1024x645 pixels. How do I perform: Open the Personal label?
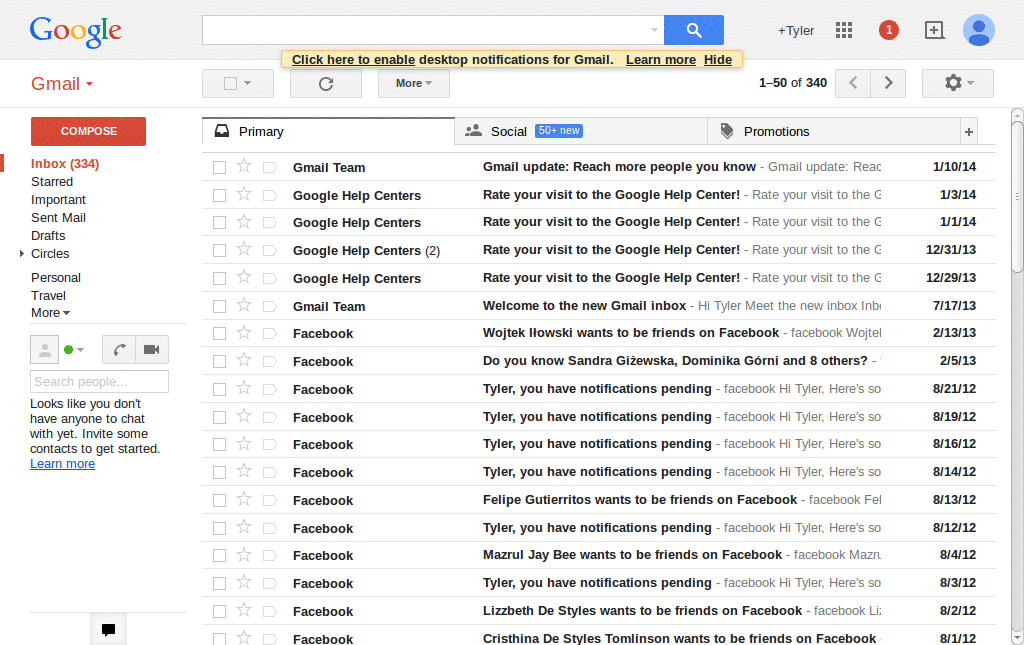(x=56, y=277)
